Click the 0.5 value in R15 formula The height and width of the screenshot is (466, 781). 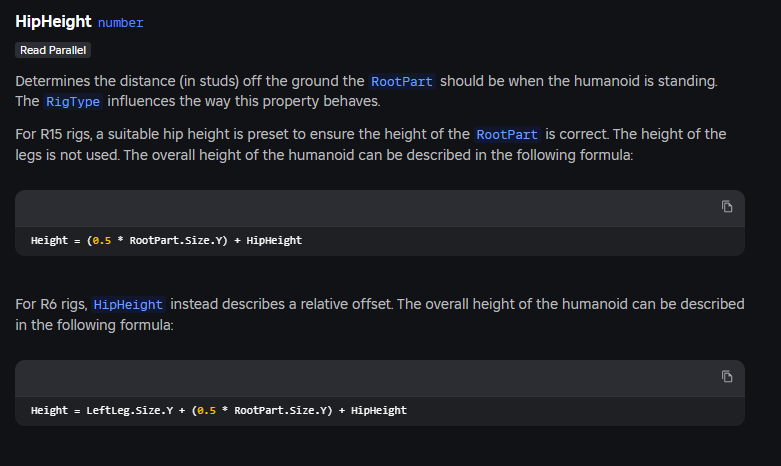coord(101,241)
